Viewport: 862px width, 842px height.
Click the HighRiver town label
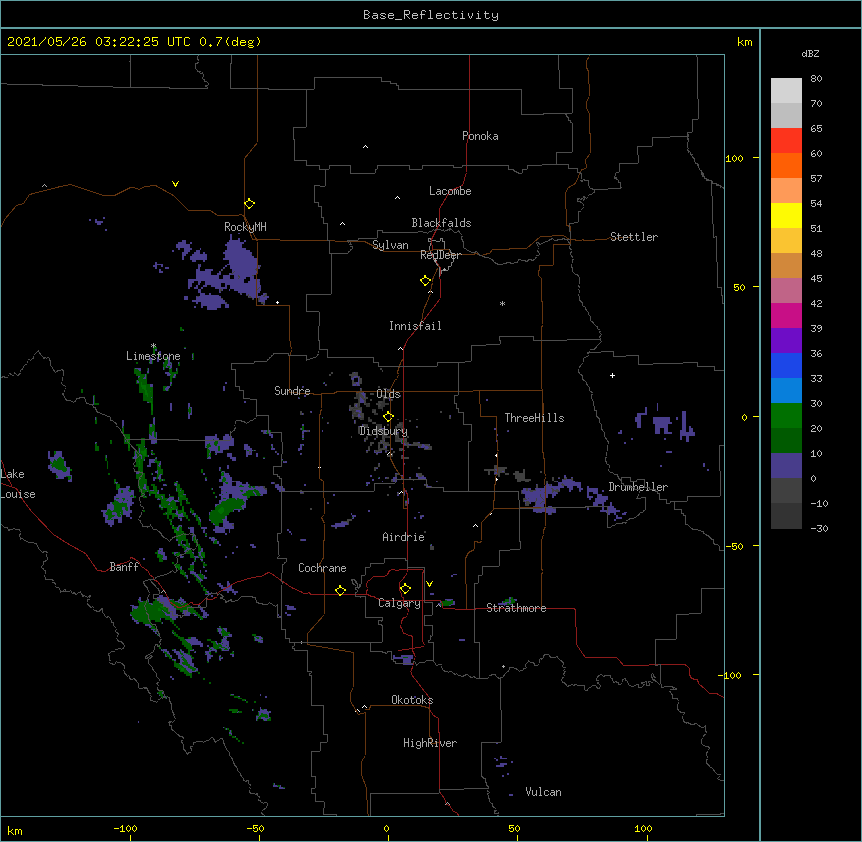pyautogui.click(x=430, y=743)
